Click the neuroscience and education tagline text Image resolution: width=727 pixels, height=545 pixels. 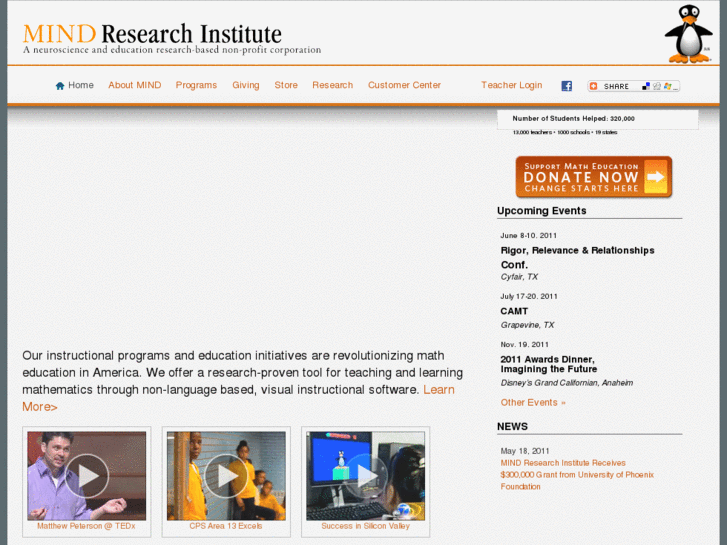pyautogui.click(x=172, y=50)
